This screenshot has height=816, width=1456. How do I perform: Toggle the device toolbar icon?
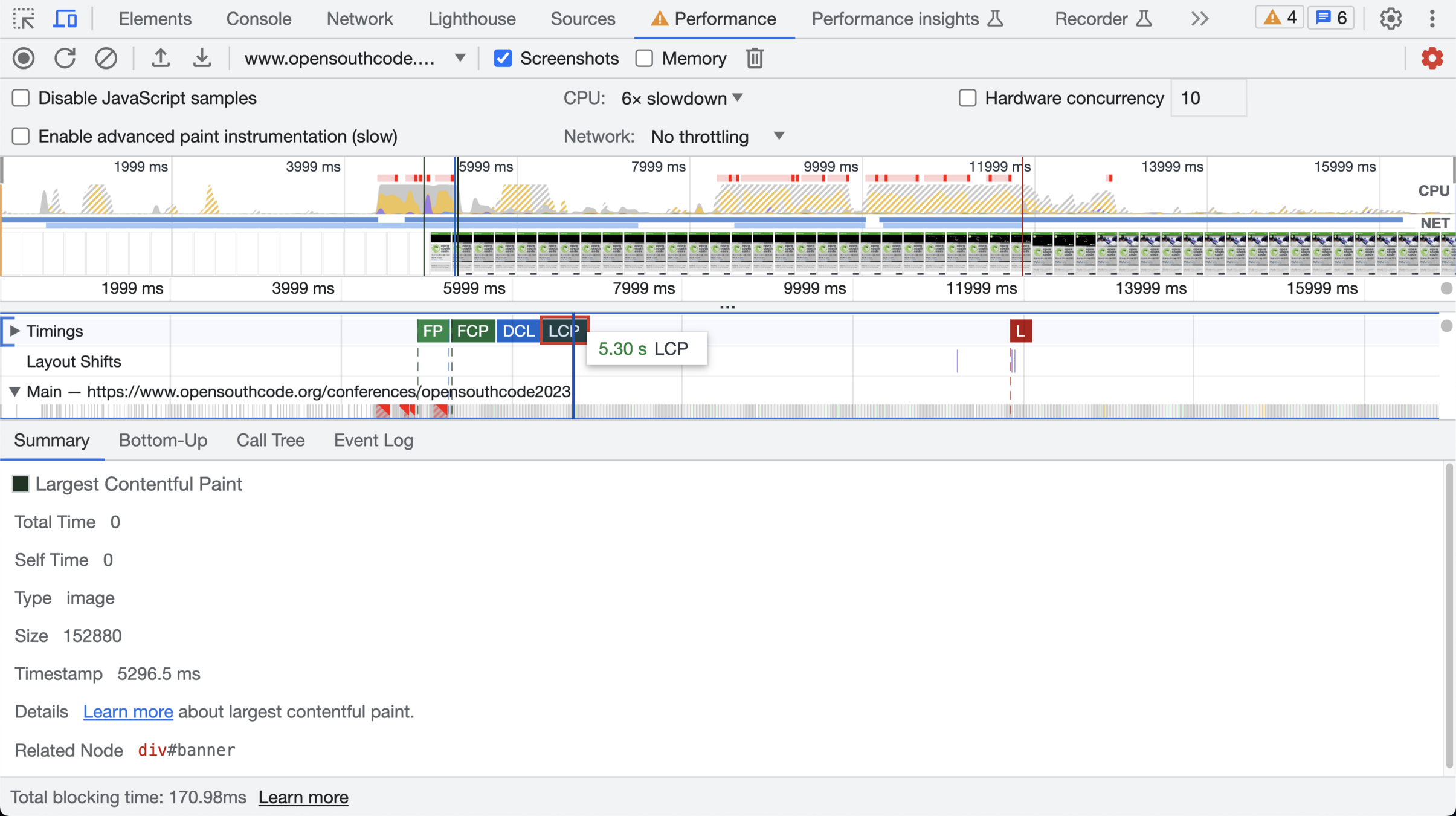coord(65,19)
